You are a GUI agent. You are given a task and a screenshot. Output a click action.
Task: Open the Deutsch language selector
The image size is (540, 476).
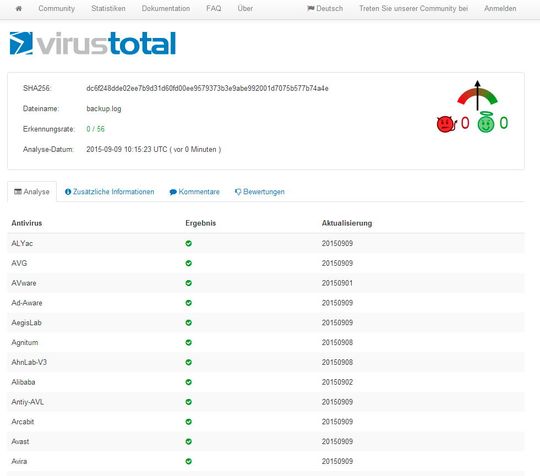(x=325, y=9)
